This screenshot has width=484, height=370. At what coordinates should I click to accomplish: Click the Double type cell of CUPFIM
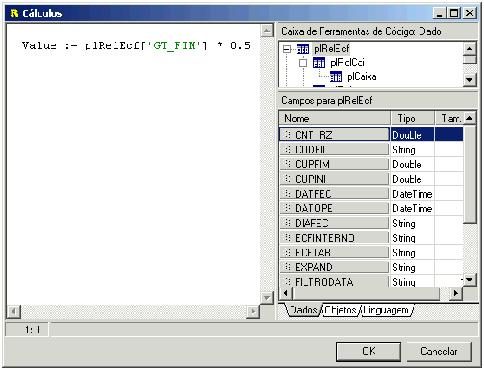pyautogui.click(x=412, y=164)
